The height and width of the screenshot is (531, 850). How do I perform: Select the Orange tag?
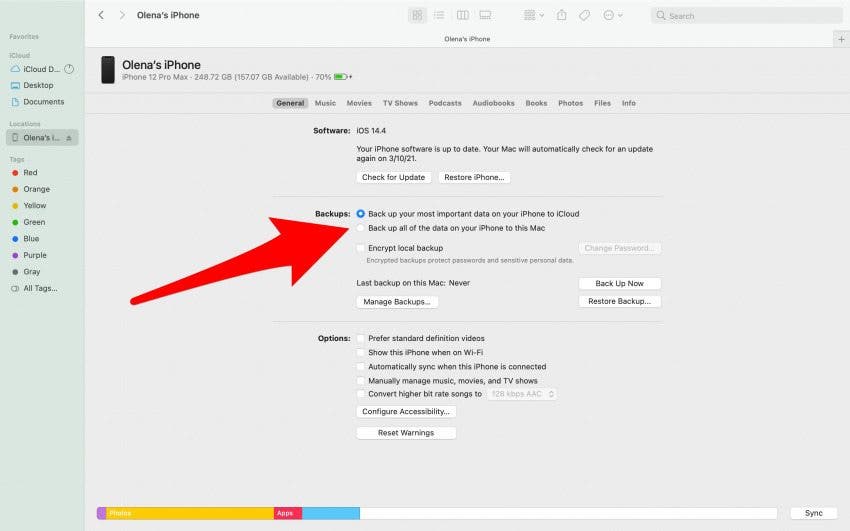tap(31, 189)
